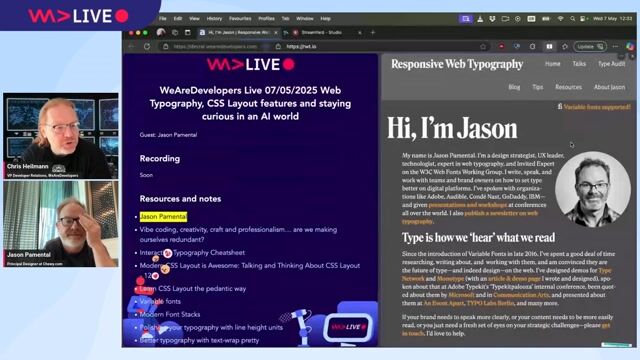
Task: Open the Profiles menu
Action: pos(266,19)
